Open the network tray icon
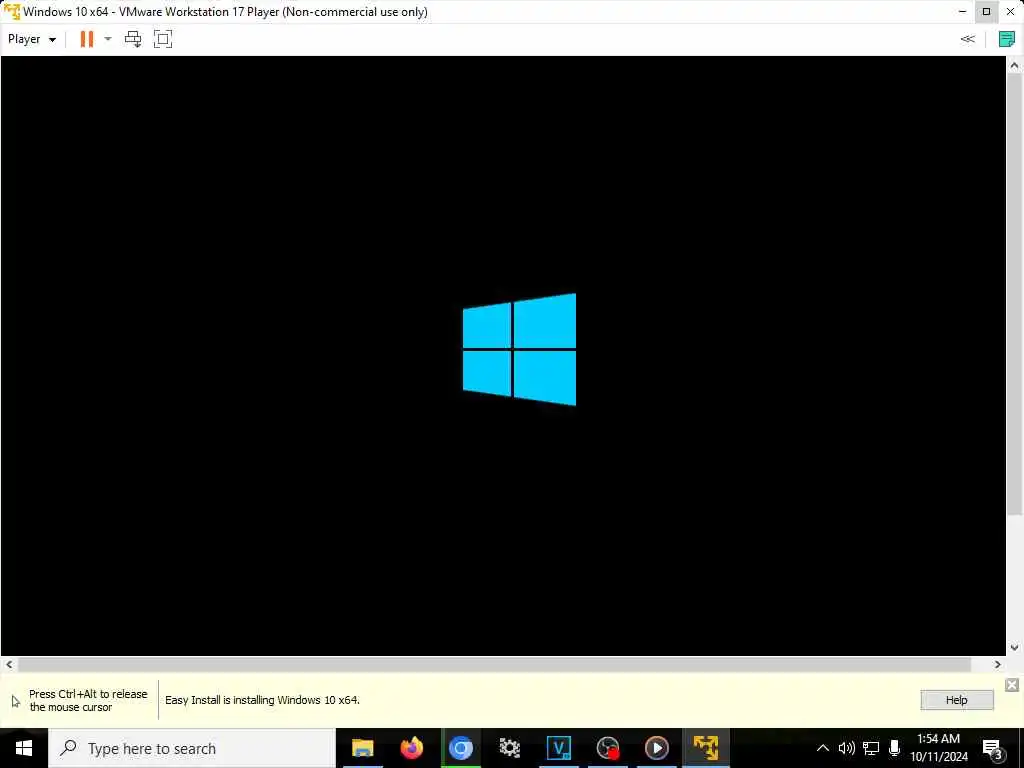This screenshot has height=768, width=1024. (871, 748)
